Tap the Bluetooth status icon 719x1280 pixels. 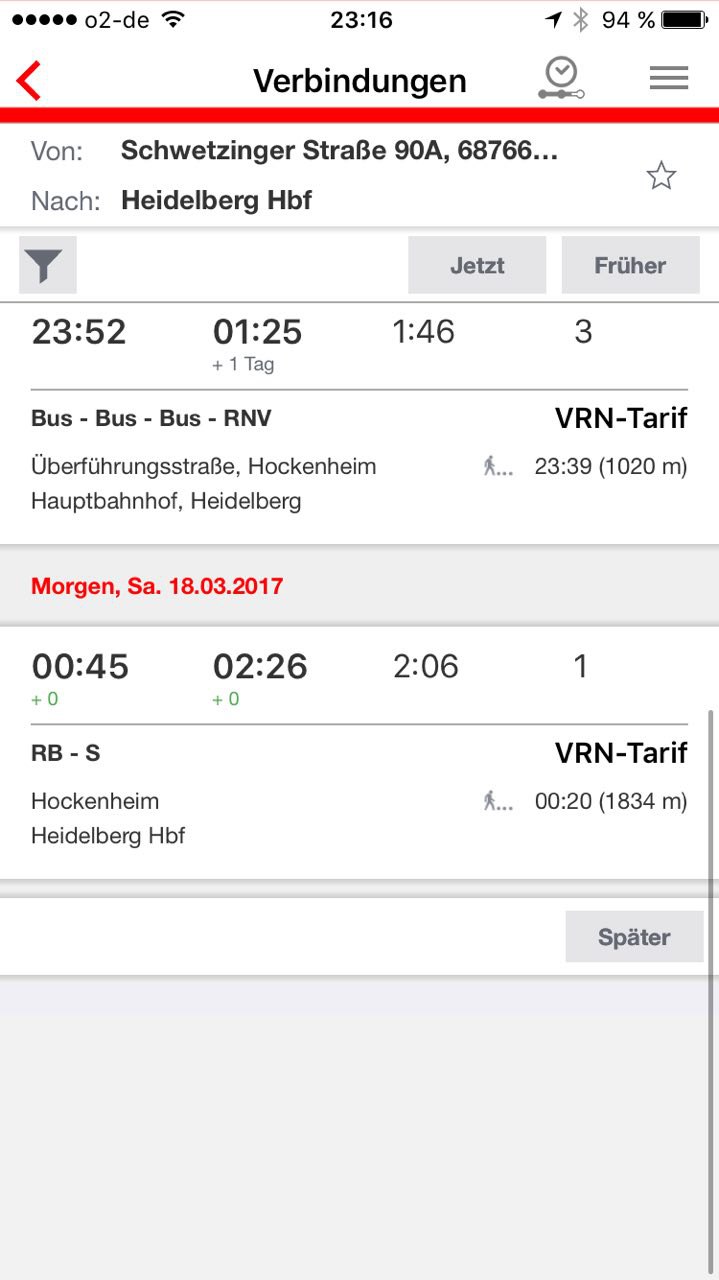(x=581, y=20)
